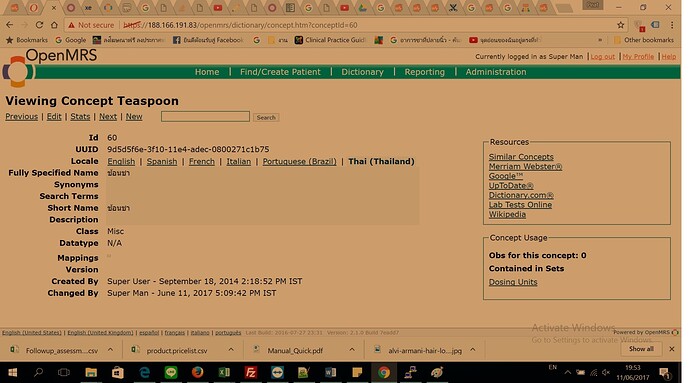690x383 pixels.
Task: Open the Administration menu item
Action: [496, 72]
